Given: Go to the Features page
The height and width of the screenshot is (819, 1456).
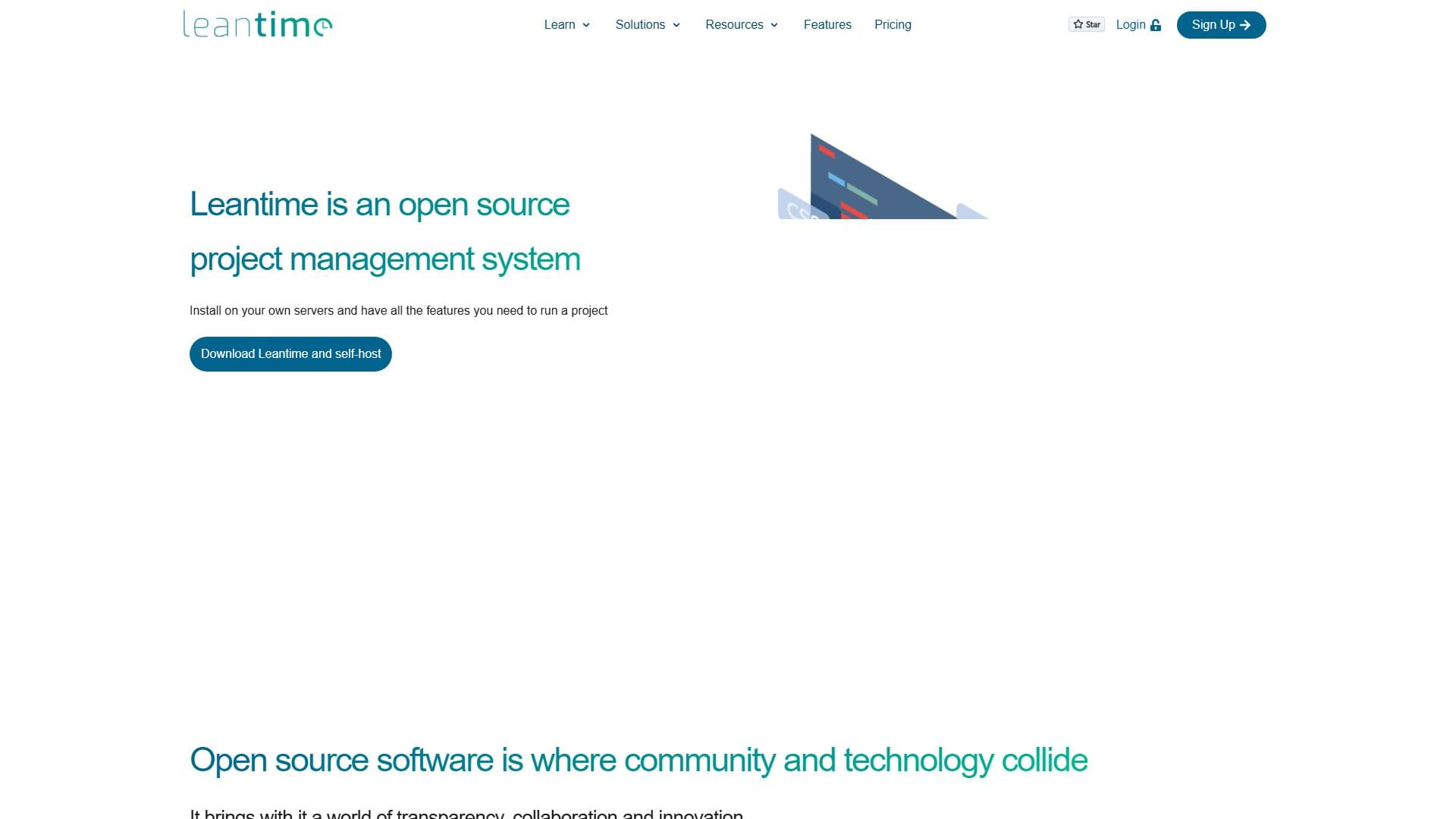Looking at the screenshot, I should pyautogui.click(x=827, y=25).
